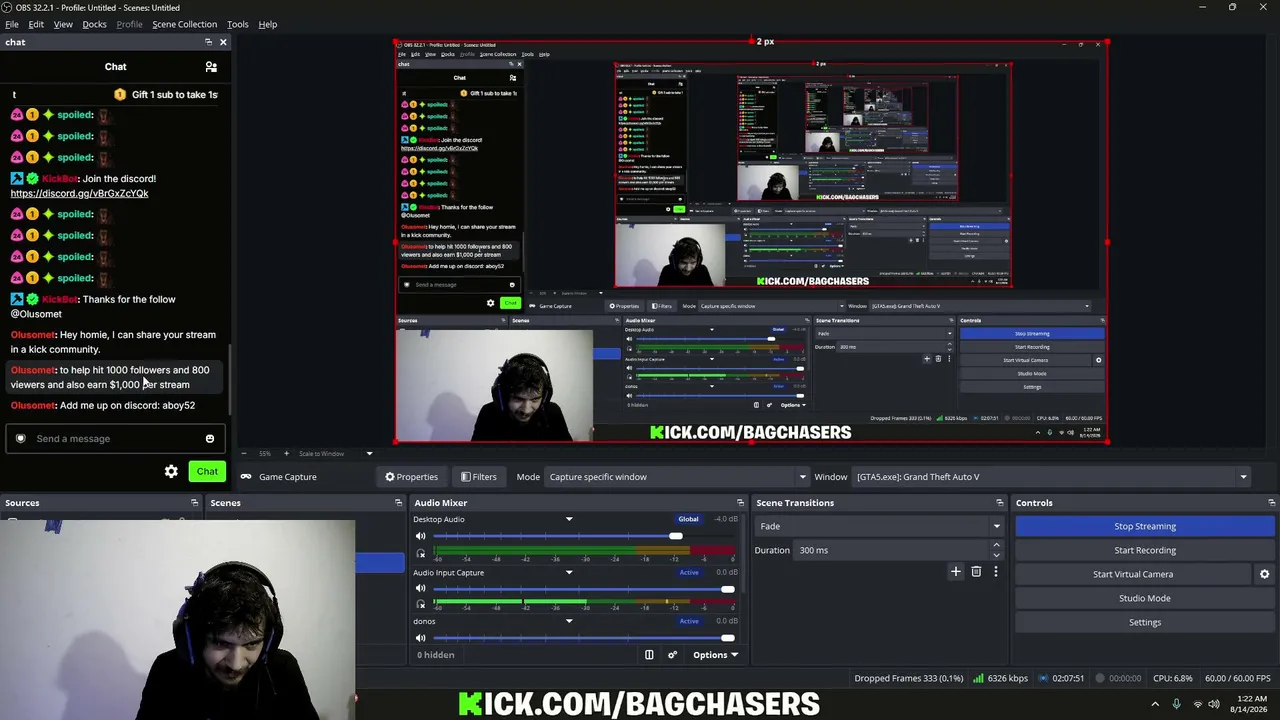
Task: Toggle Audio Input Capture monitoring headphone icon
Action: (x=421, y=605)
